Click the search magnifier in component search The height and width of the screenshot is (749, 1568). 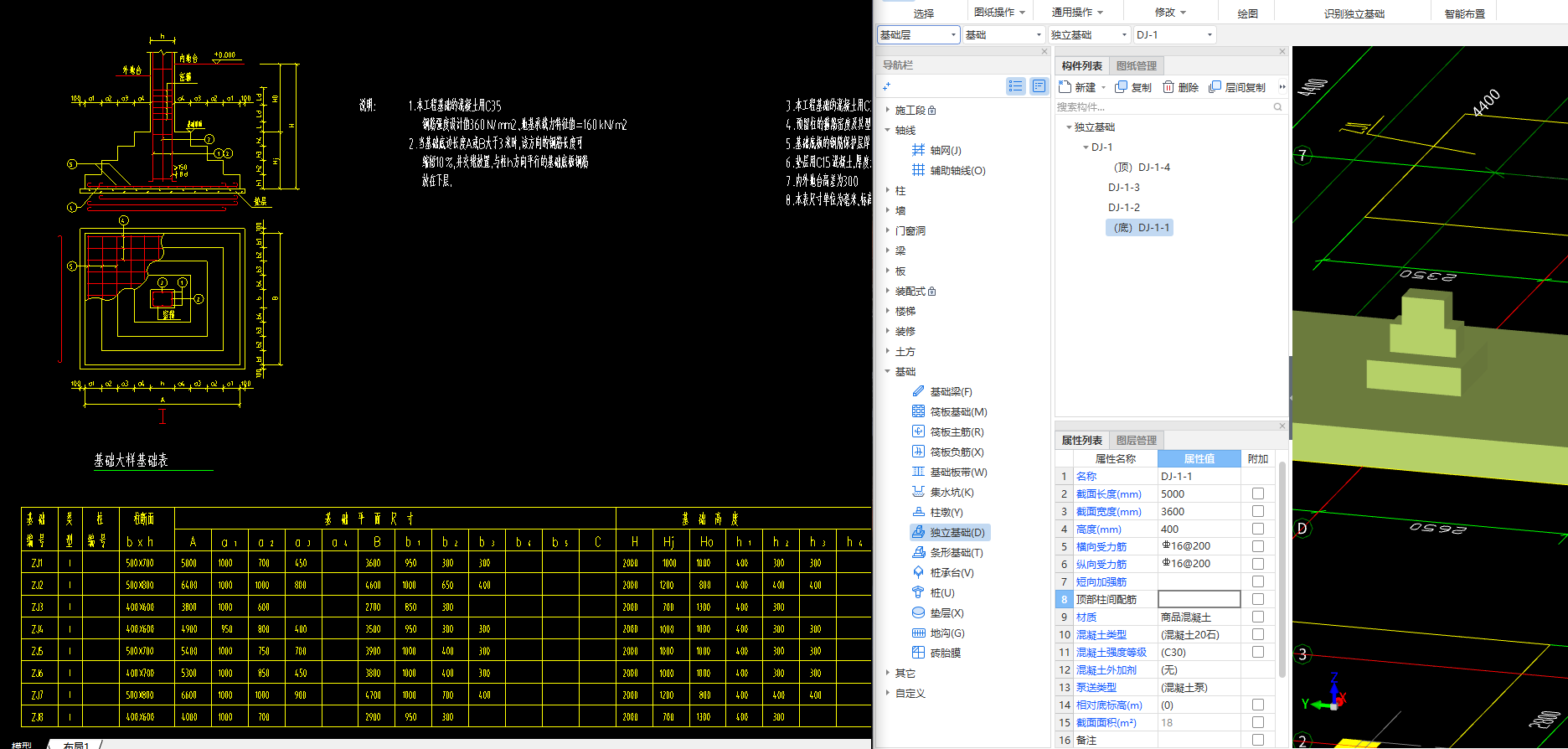1277,106
